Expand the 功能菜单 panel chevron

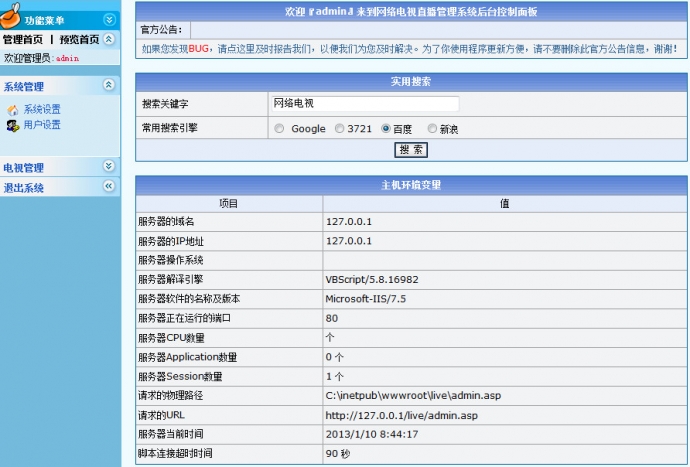(x=109, y=19)
